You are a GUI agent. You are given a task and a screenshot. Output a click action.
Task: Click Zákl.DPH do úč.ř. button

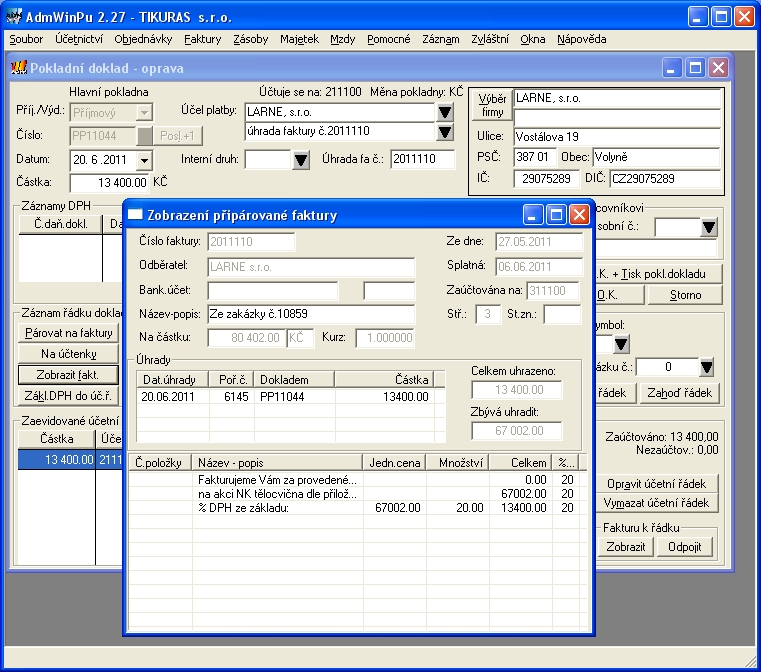click(x=68, y=396)
